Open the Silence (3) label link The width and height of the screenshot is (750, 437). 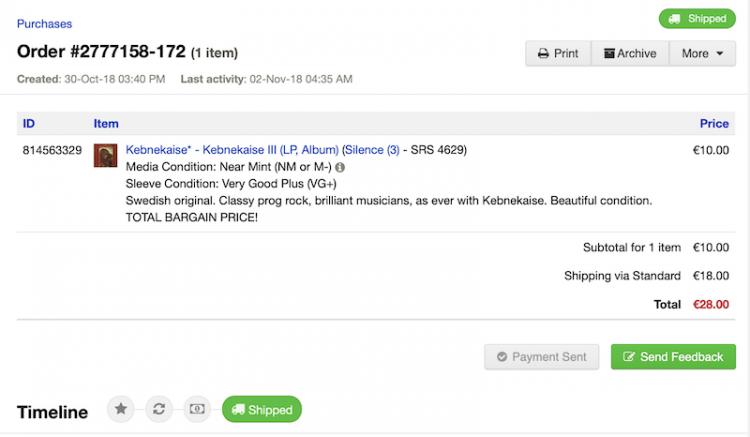(371, 150)
